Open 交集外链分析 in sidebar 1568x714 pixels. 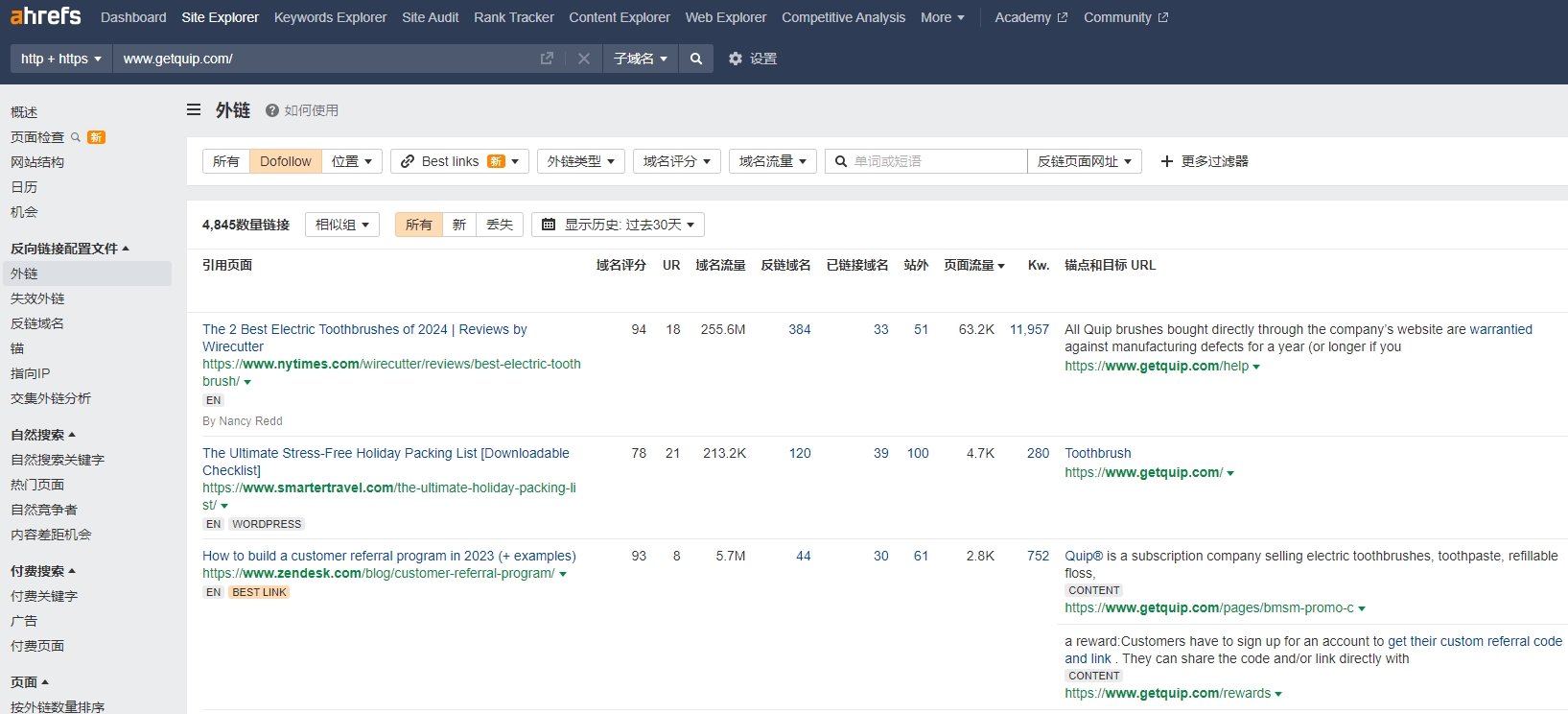click(51, 398)
